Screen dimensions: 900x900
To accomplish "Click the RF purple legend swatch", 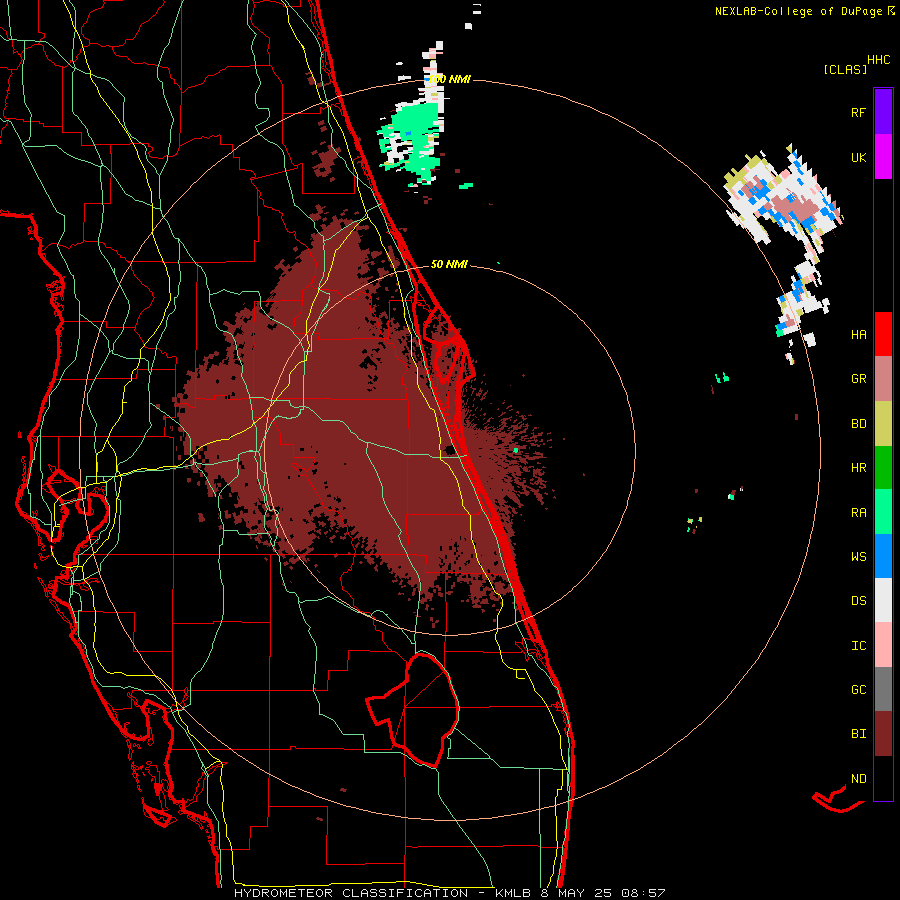I will click(x=883, y=112).
